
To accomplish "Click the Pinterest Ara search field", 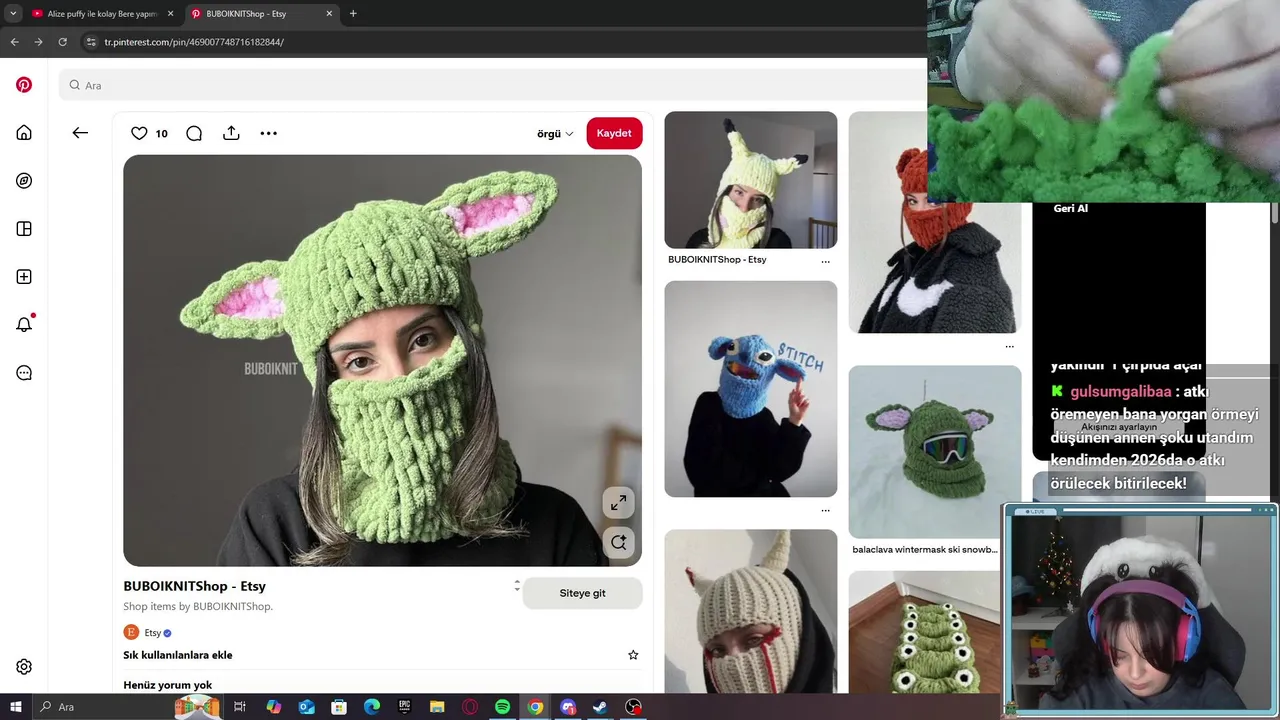I will (490, 85).
